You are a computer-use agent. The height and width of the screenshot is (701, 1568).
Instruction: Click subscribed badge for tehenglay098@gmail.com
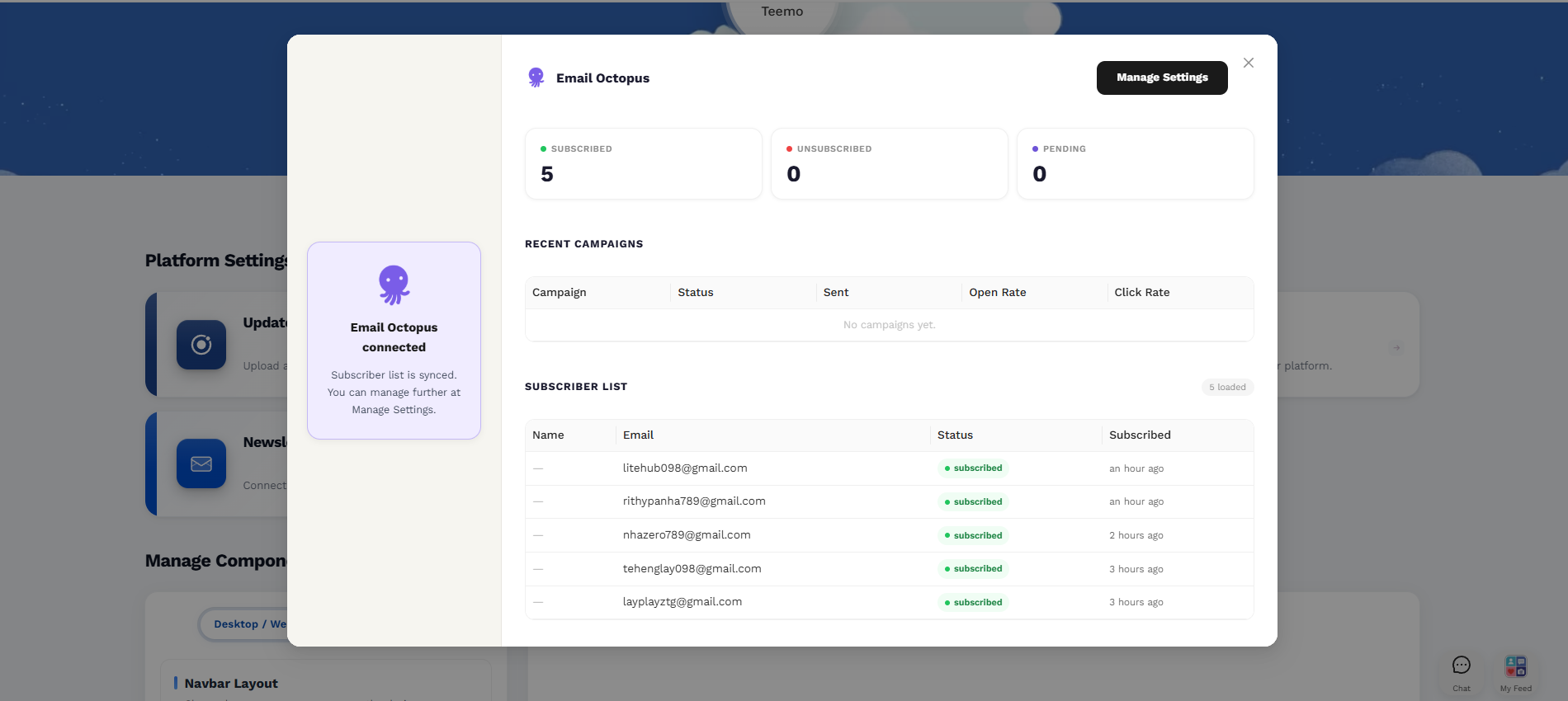click(973, 569)
